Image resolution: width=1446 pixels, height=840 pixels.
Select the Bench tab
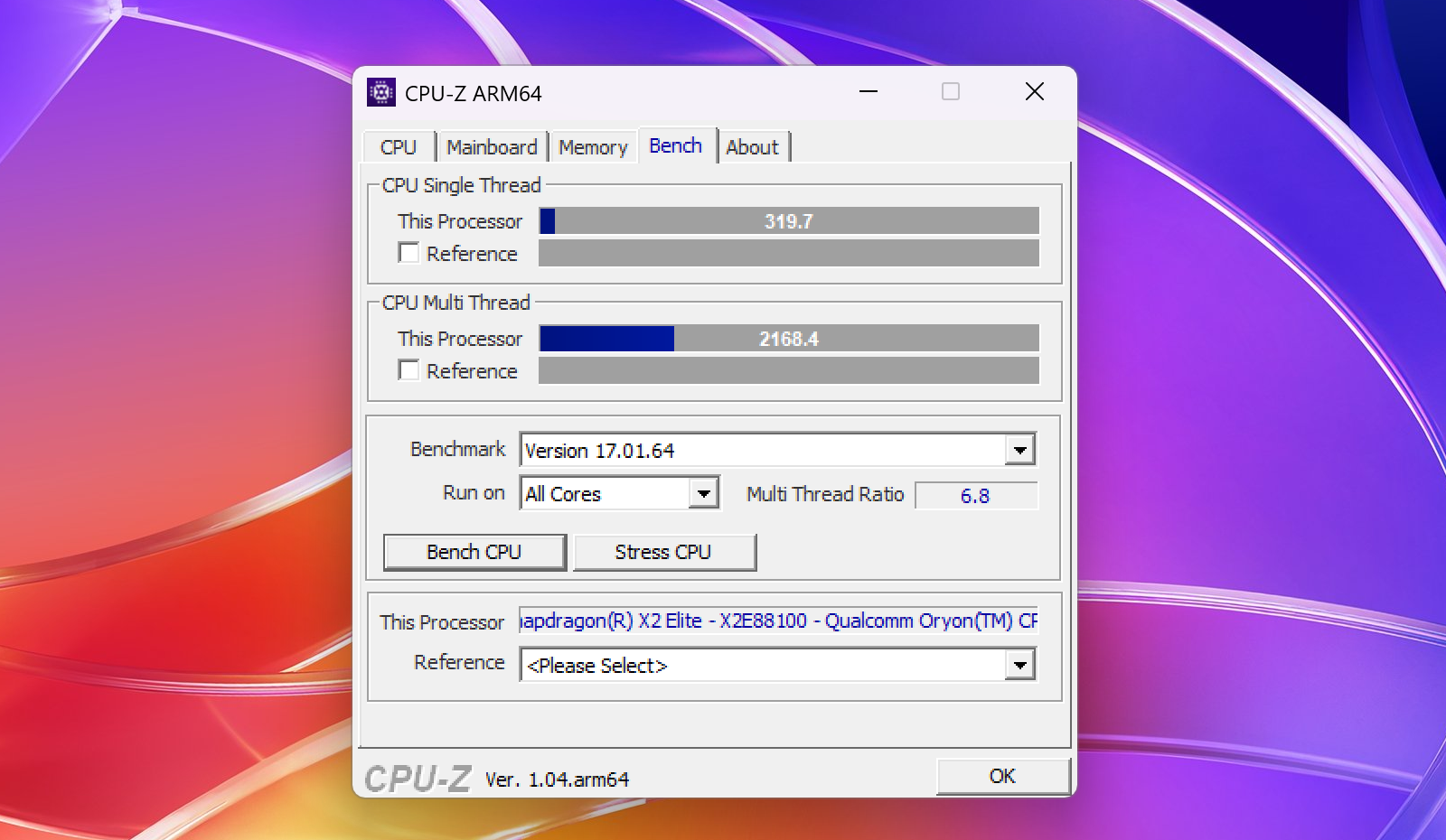click(676, 145)
